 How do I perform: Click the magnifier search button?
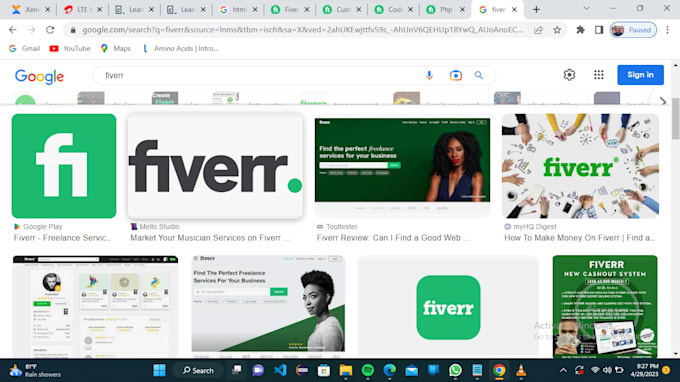click(479, 75)
